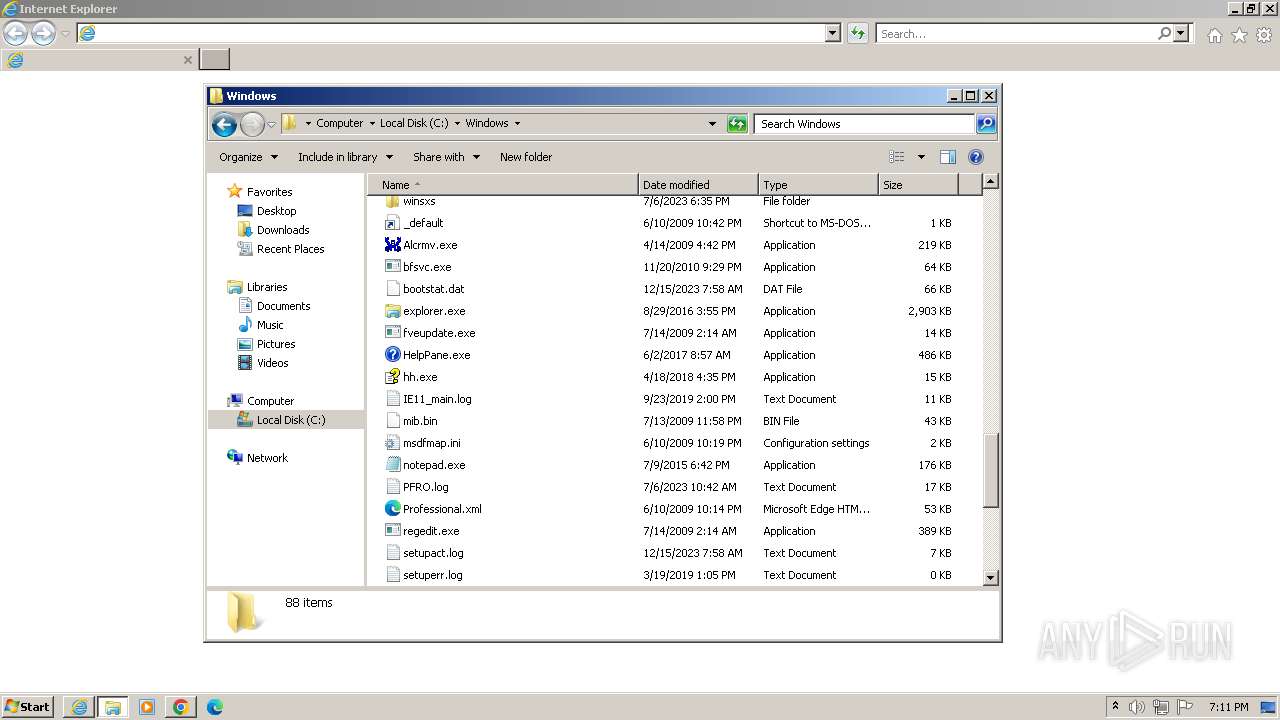Click the scroll up arrow
Image resolution: width=1280 pixels, height=720 pixels.
point(991,182)
